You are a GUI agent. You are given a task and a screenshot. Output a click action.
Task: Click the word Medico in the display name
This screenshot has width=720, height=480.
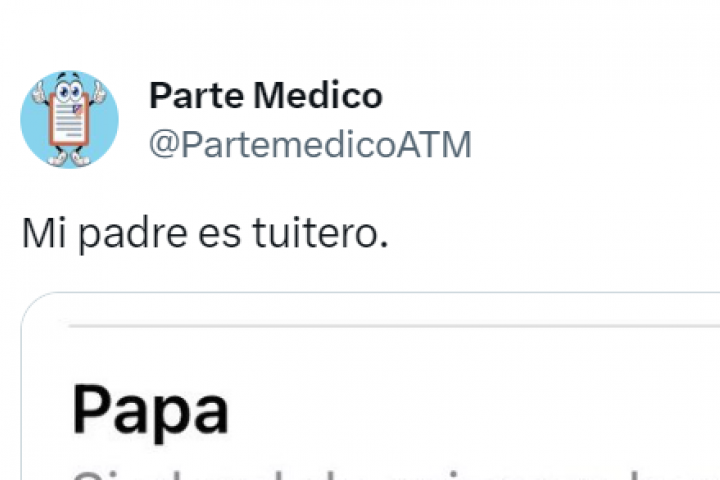318,96
